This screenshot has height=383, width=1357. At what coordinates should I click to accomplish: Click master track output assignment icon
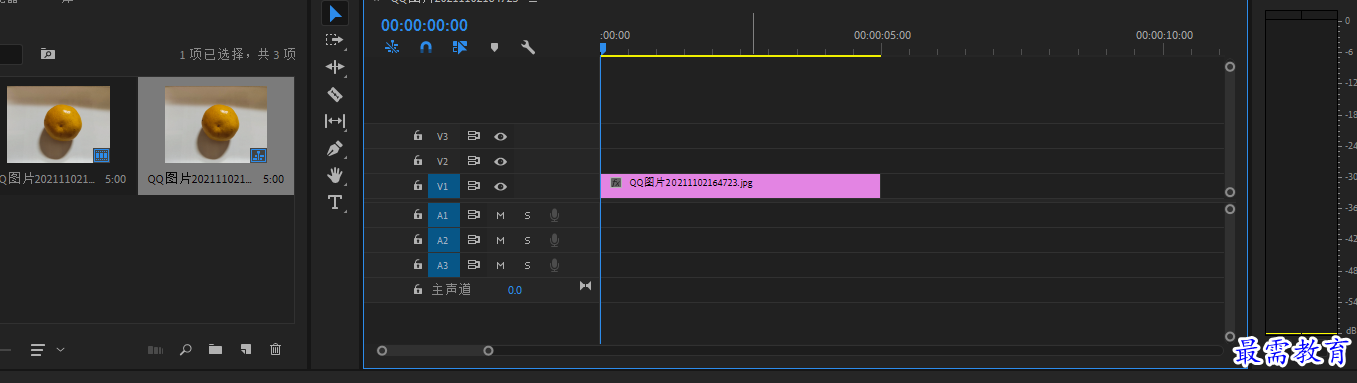point(586,287)
